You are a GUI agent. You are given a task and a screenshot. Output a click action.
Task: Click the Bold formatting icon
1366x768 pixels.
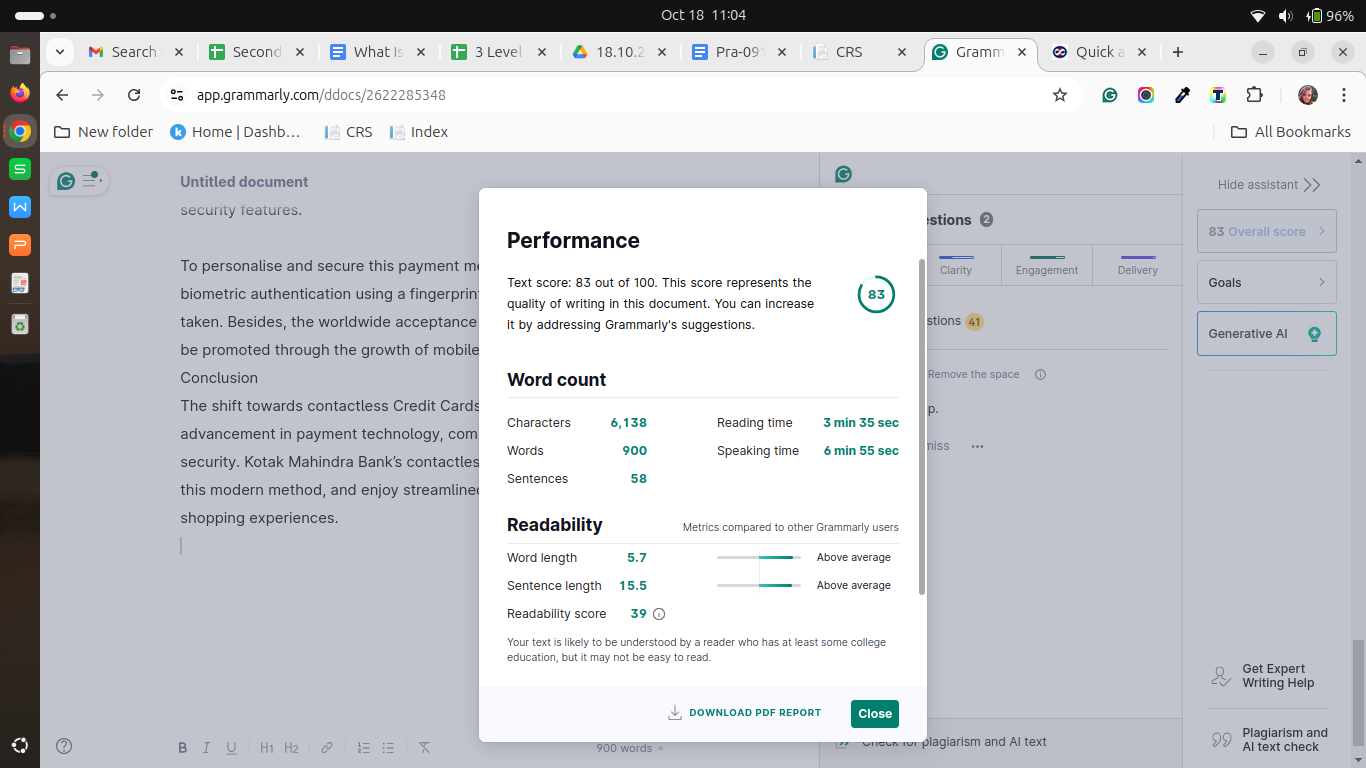tap(182, 748)
